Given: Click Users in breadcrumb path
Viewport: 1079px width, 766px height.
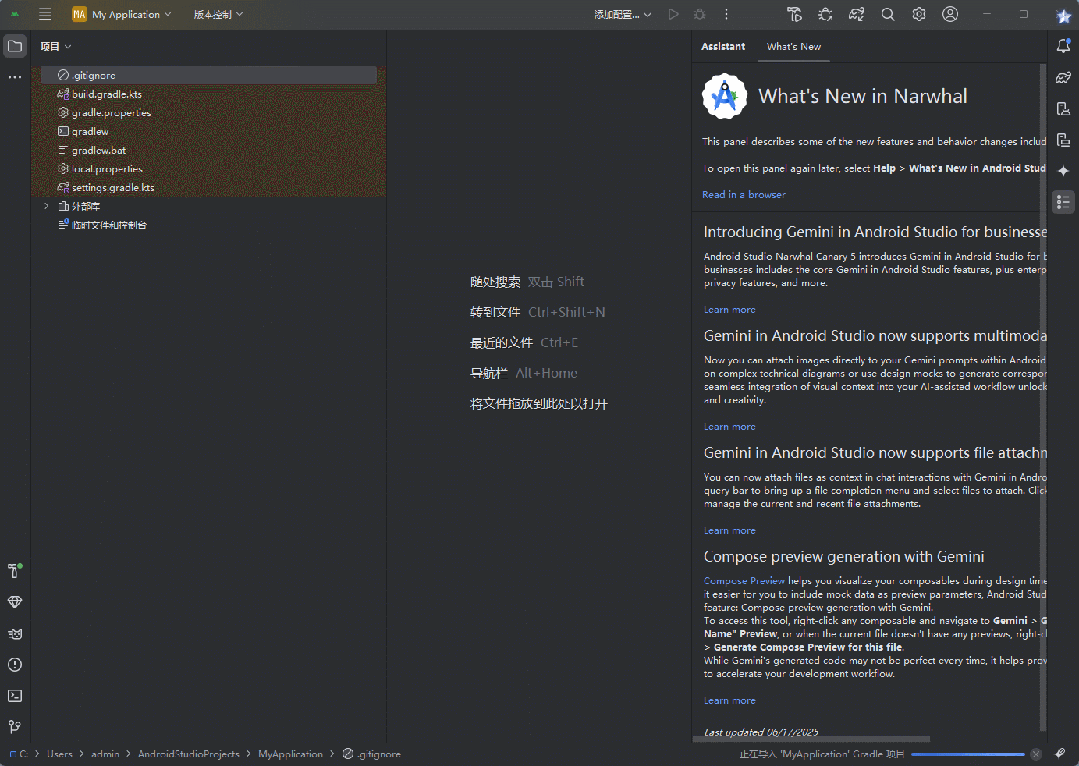Looking at the screenshot, I should (59, 754).
